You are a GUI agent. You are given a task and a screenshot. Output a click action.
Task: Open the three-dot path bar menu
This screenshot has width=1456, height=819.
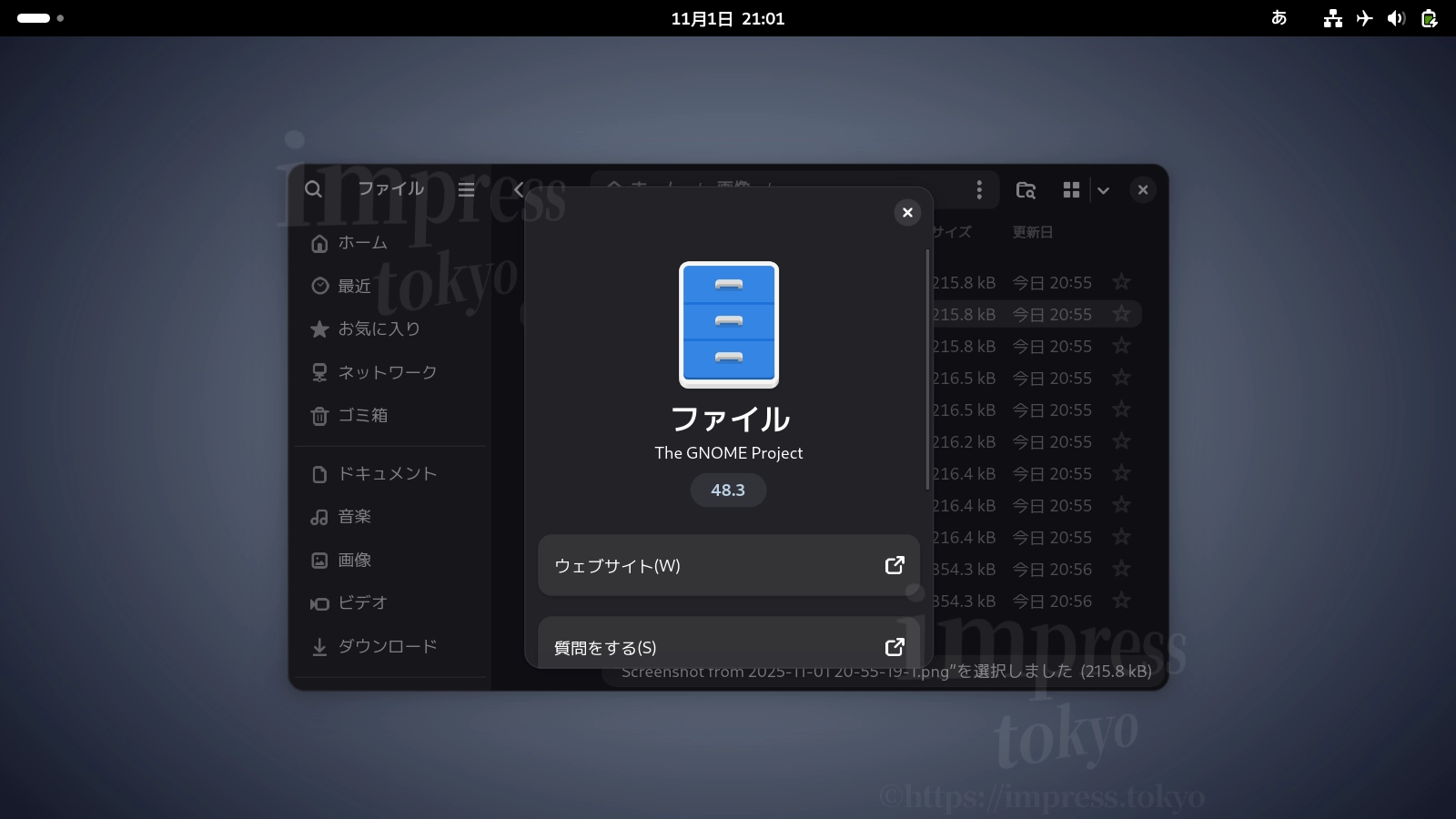pyautogui.click(x=979, y=189)
